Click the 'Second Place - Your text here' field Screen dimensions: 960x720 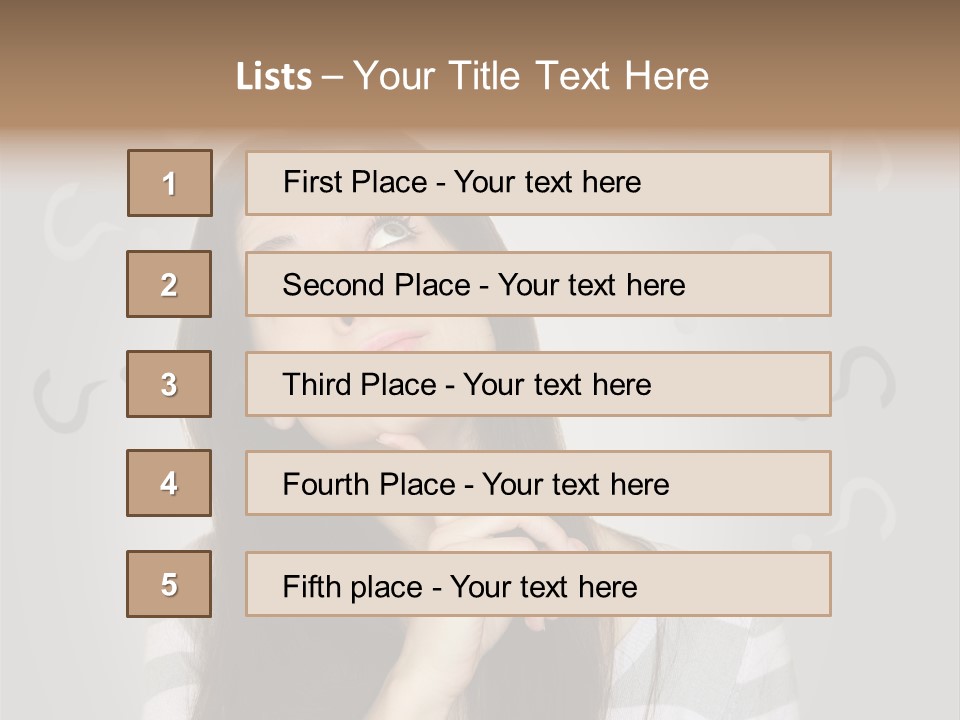[538, 284]
